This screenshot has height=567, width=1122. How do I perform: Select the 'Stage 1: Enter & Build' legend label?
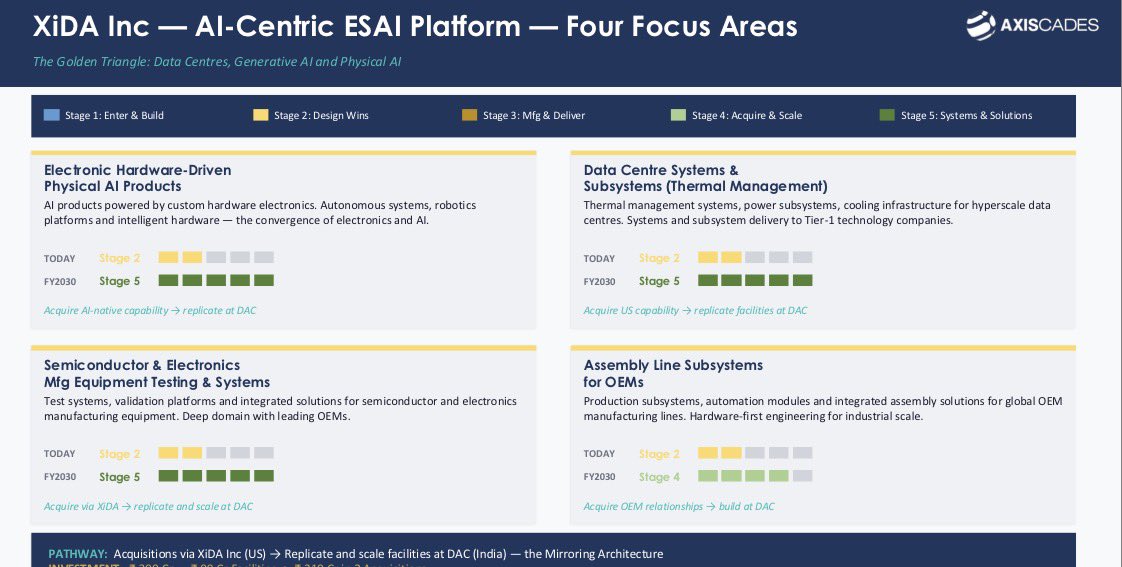[114, 115]
